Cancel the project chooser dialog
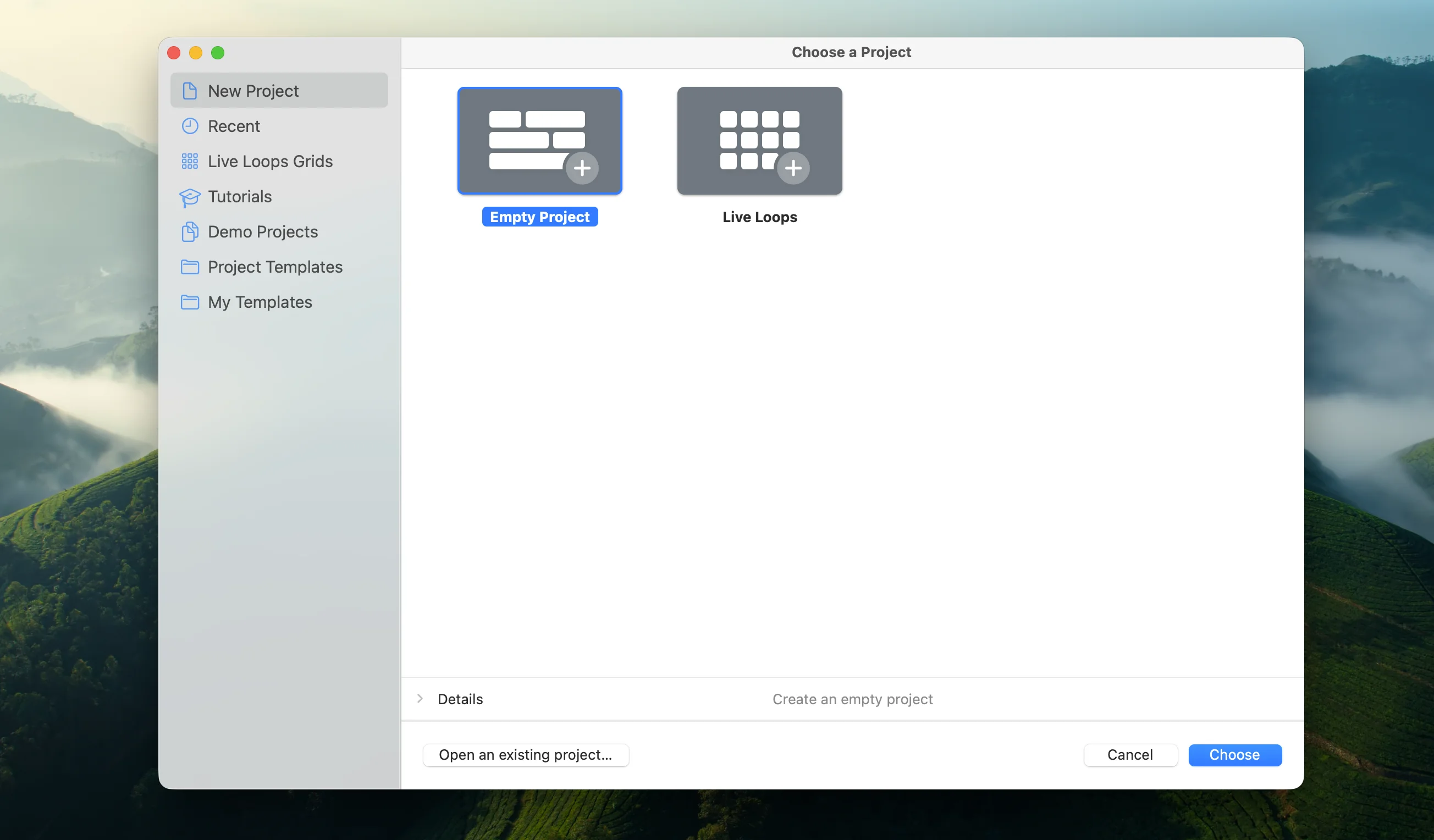Screen dimensions: 1434x840 (1130, 755)
